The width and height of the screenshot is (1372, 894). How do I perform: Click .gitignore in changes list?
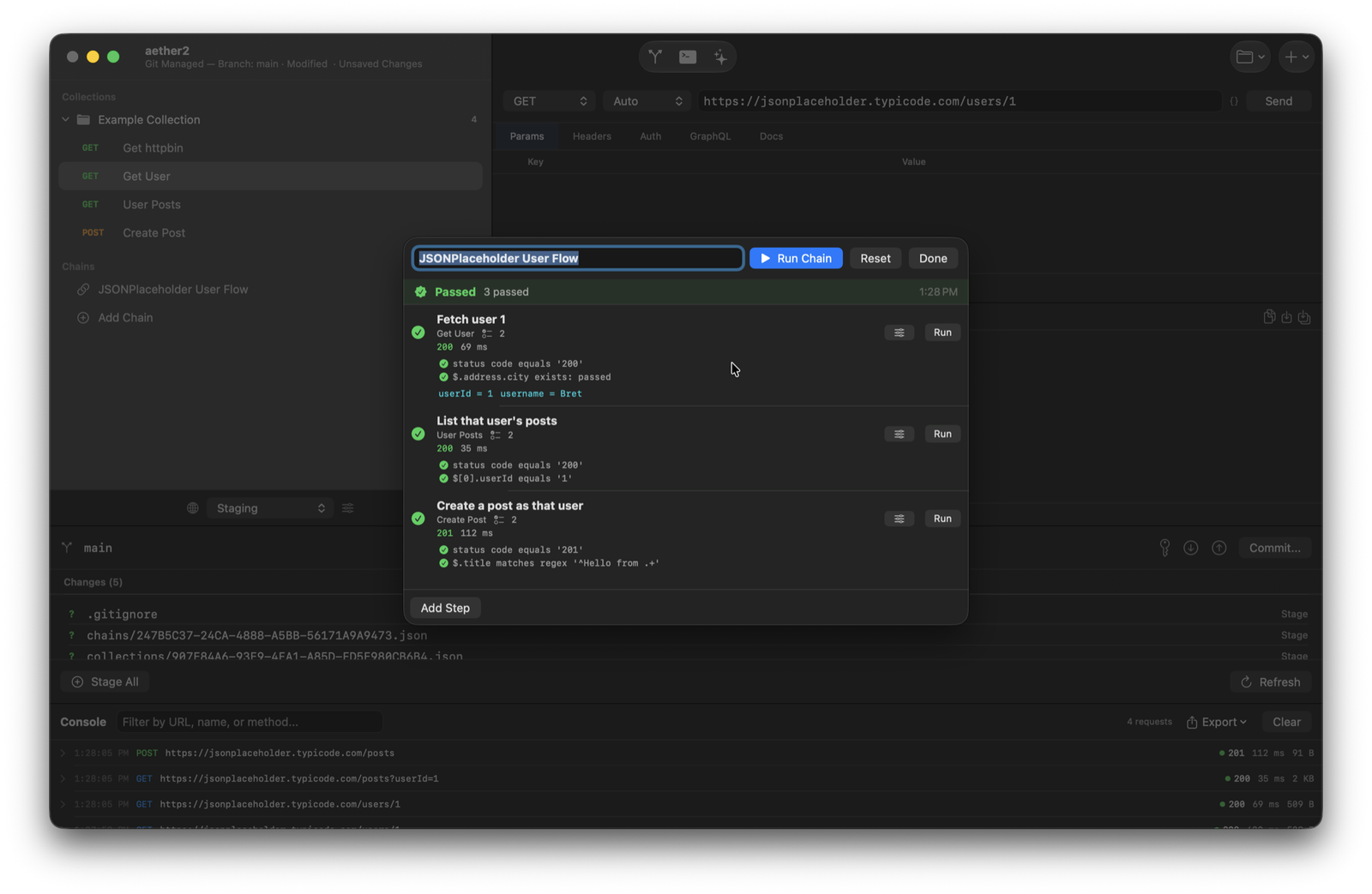122,615
